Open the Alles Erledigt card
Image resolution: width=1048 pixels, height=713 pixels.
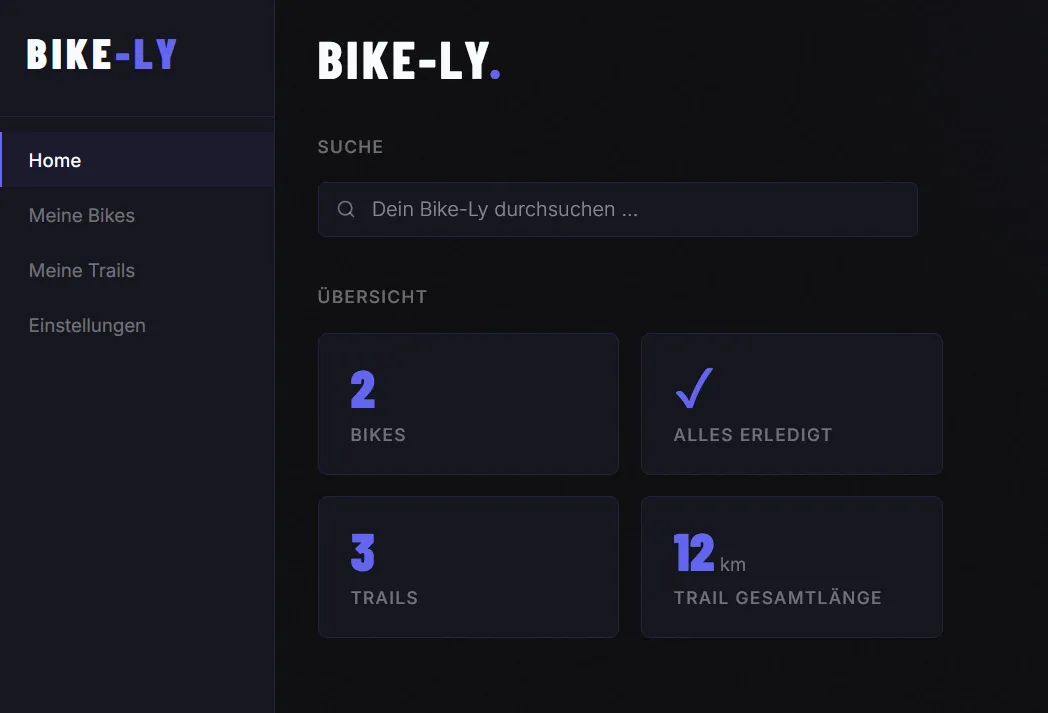(791, 403)
